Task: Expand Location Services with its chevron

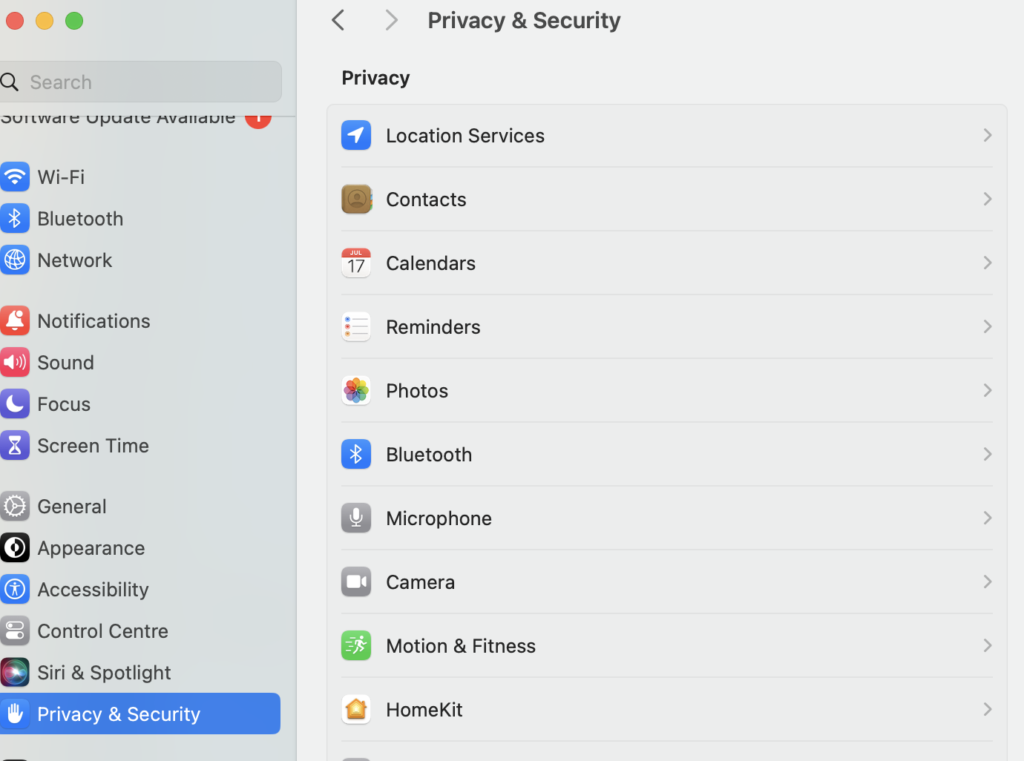Action: click(987, 135)
